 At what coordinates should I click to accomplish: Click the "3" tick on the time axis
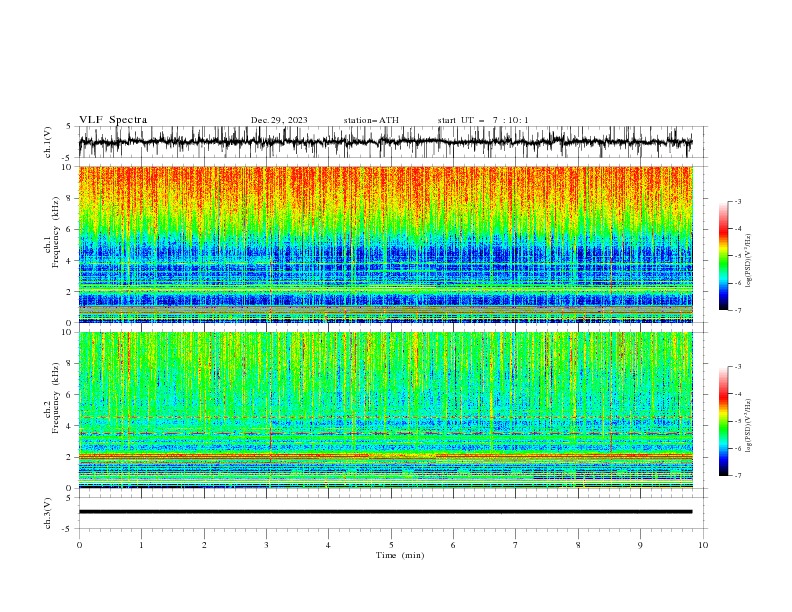[x=266, y=545]
